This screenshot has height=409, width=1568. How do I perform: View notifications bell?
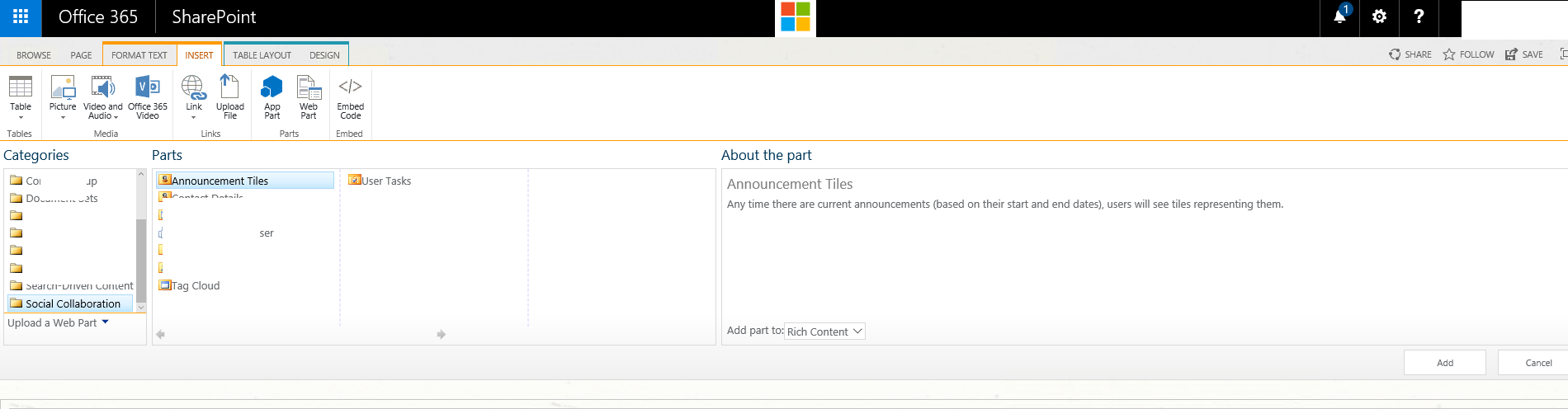[x=1340, y=16]
